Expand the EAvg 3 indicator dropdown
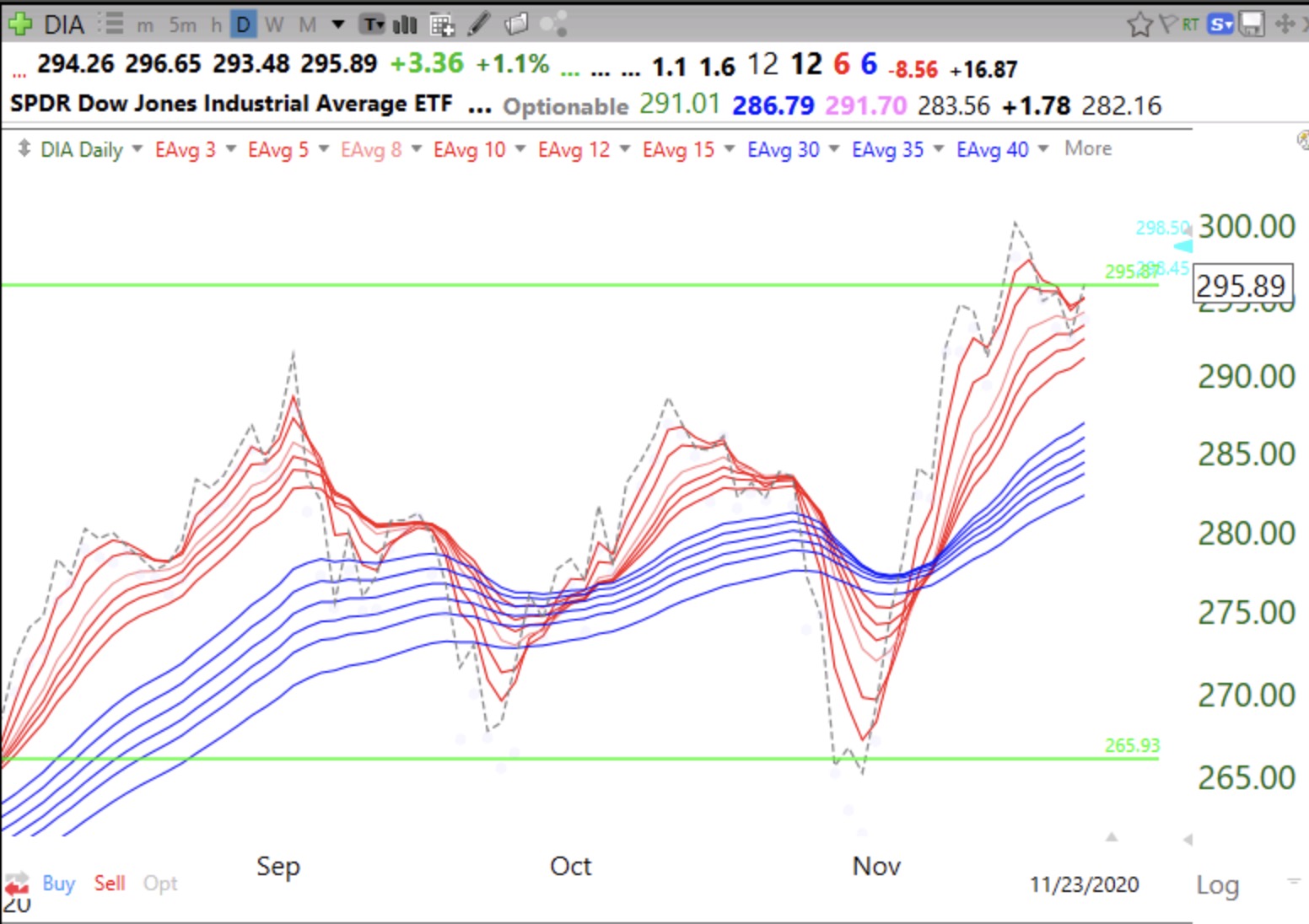 230,148
